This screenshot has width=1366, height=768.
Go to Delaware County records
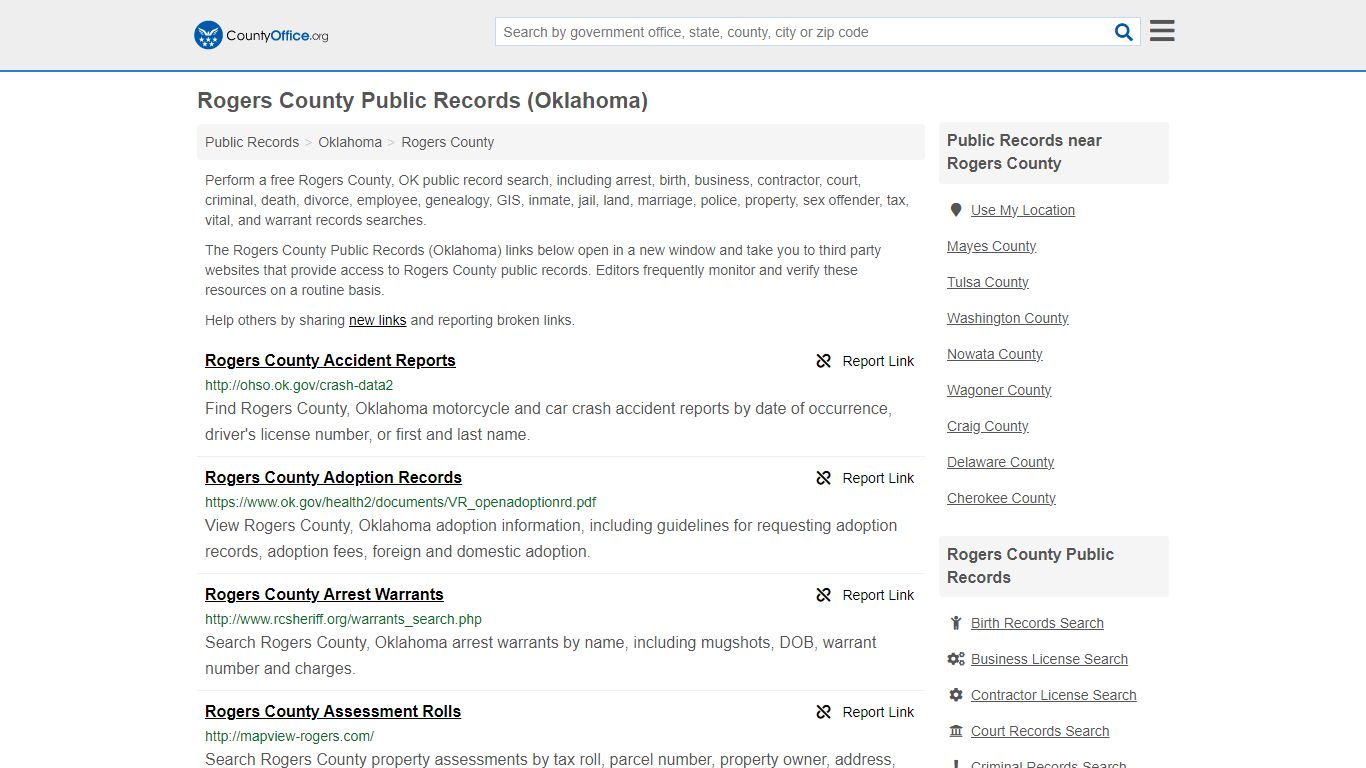(x=1001, y=462)
